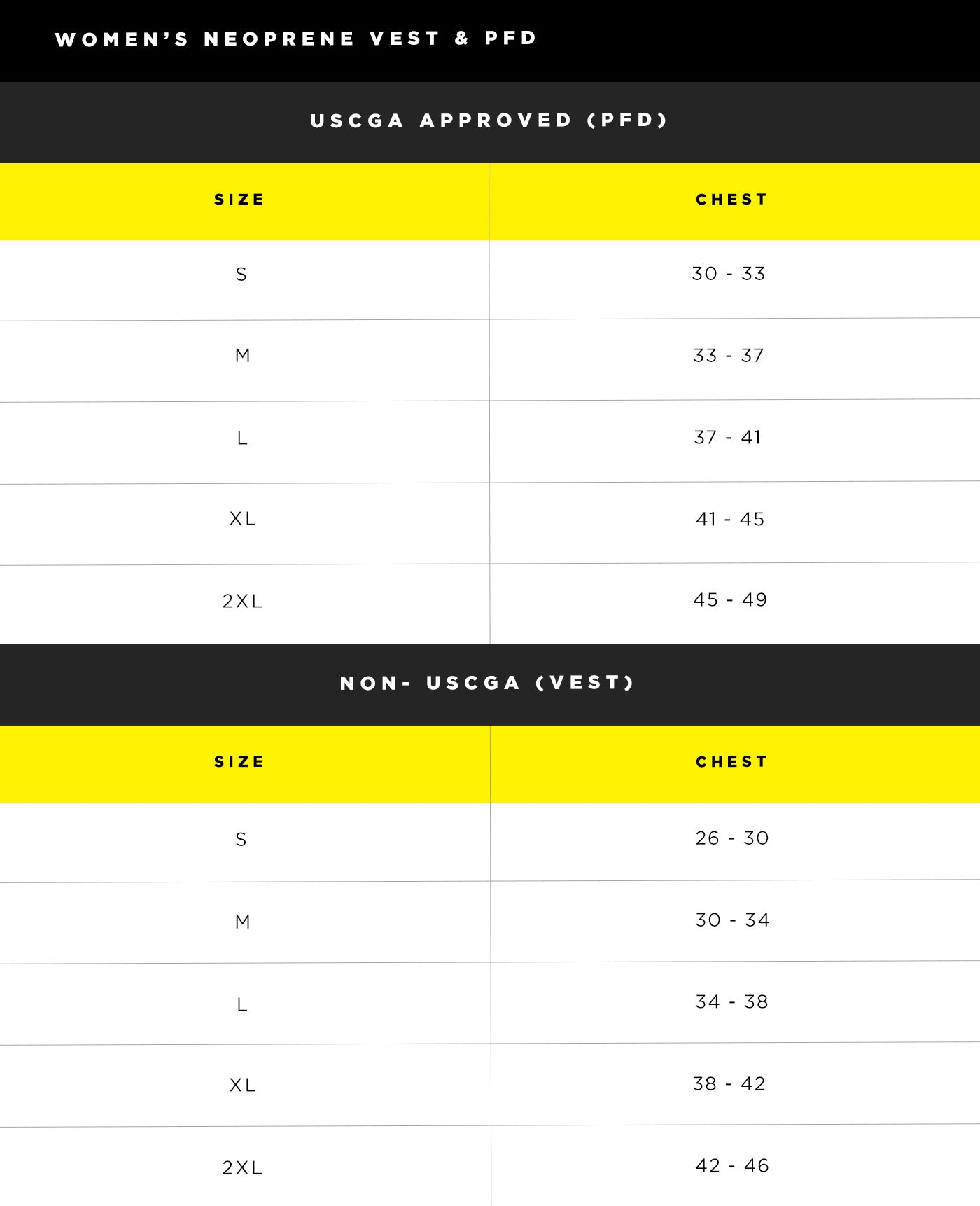Select the USCGA Approved (PFD) section header
The width and height of the screenshot is (980, 1206).
(x=489, y=120)
